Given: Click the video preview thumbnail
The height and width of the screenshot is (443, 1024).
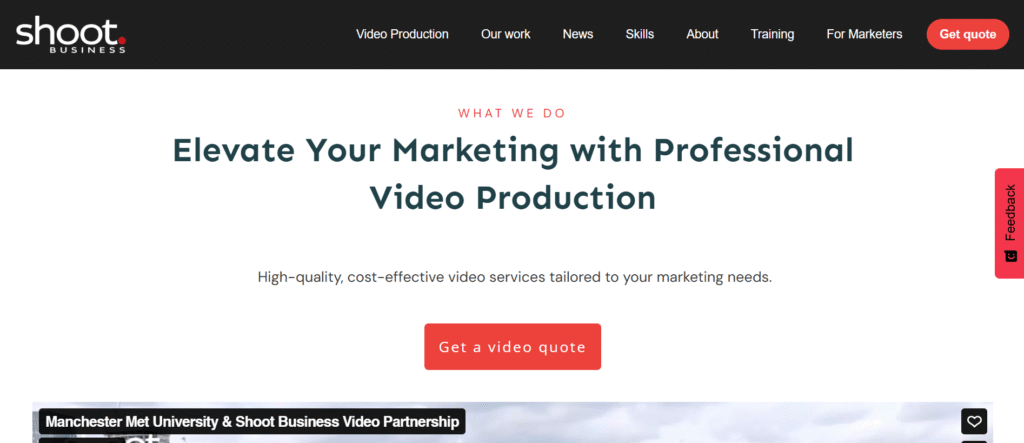Looking at the screenshot, I should pos(513,423).
